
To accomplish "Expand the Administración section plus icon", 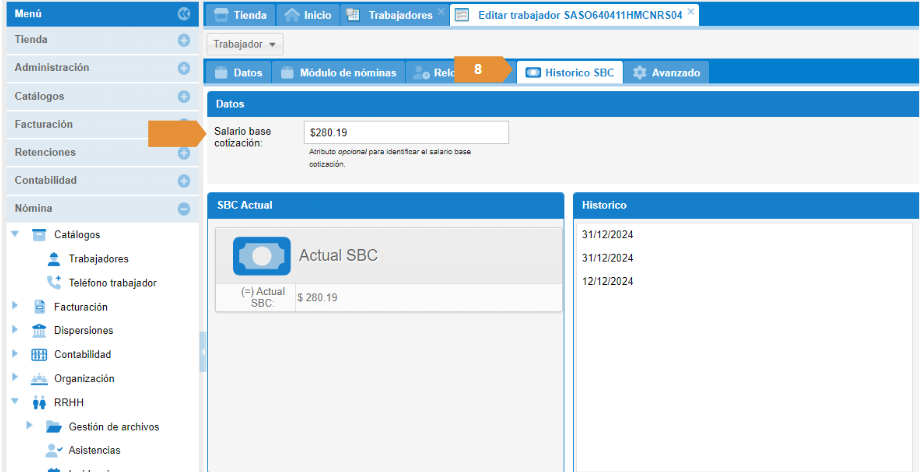I will [183, 68].
